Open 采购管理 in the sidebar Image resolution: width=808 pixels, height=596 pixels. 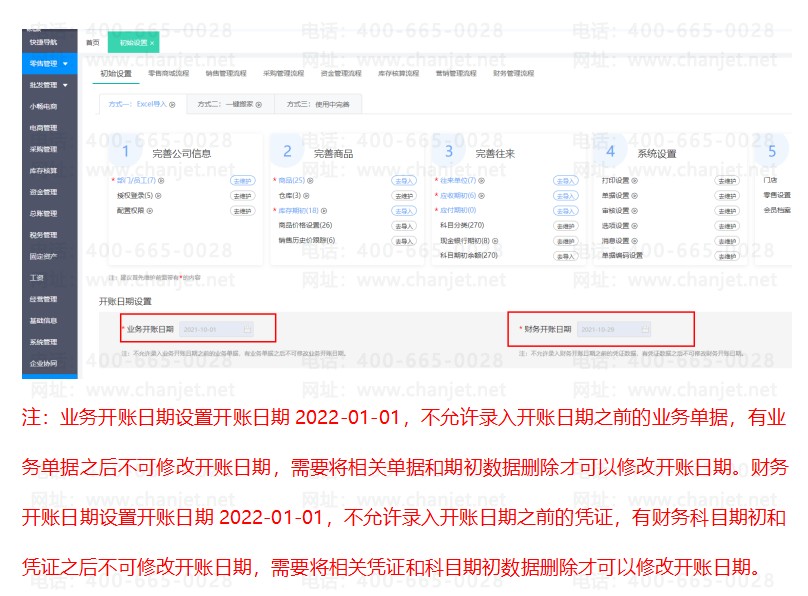(x=43, y=149)
